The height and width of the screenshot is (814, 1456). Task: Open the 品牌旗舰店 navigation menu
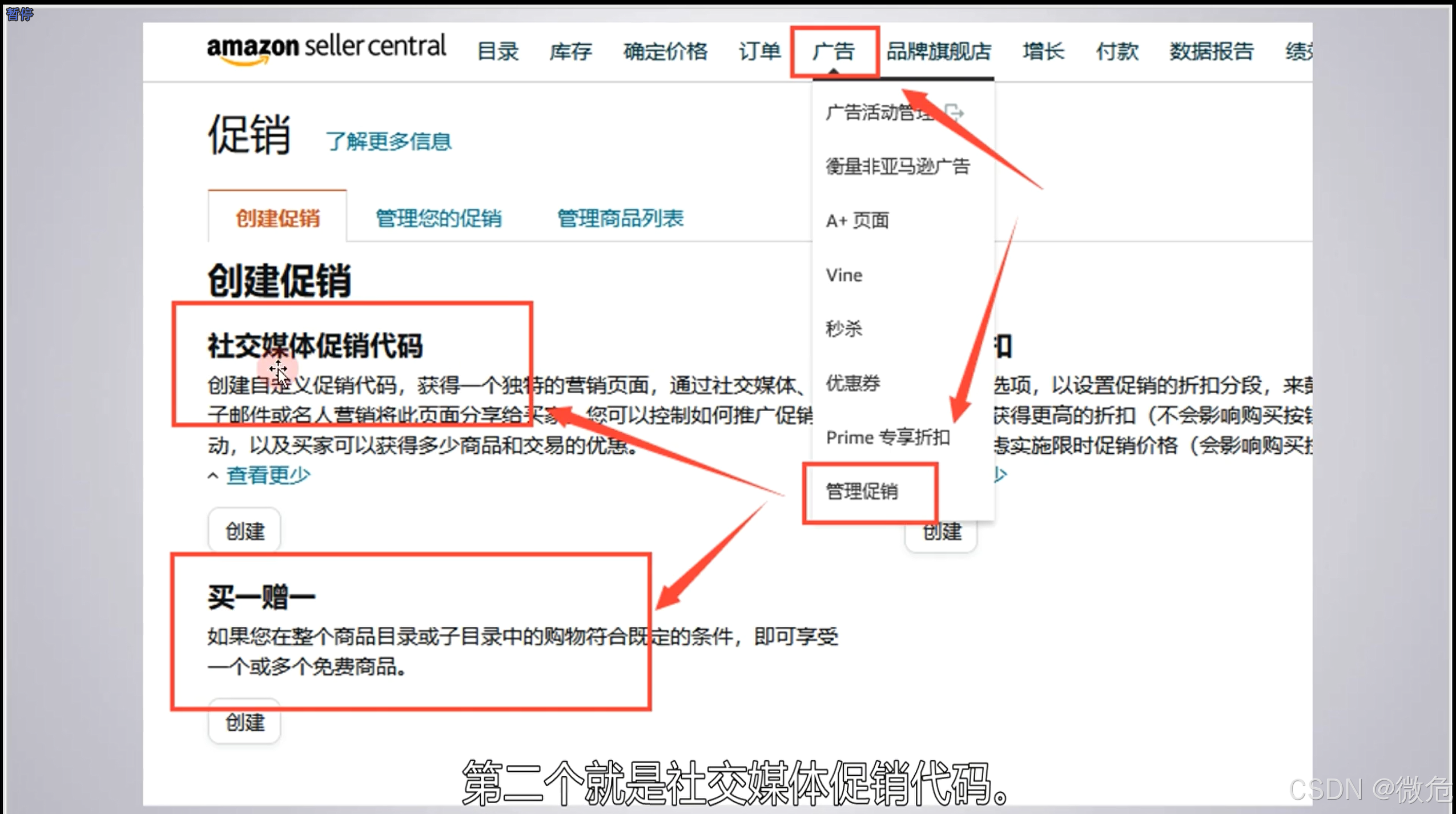(x=938, y=51)
